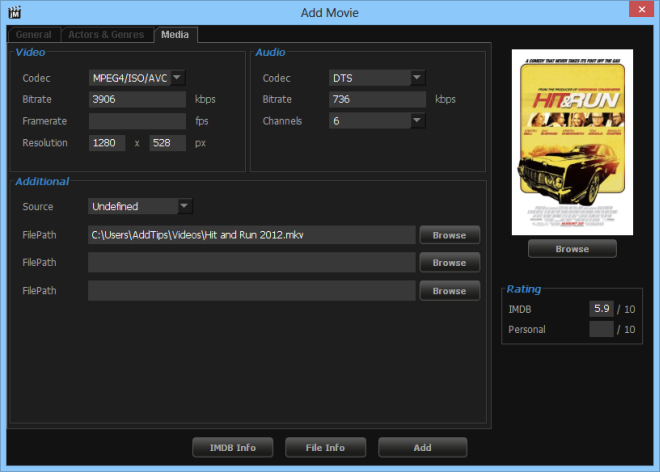Viewport: 660px width, 472px height.
Task: Click the Source label
Action: [x=38, y=207]
